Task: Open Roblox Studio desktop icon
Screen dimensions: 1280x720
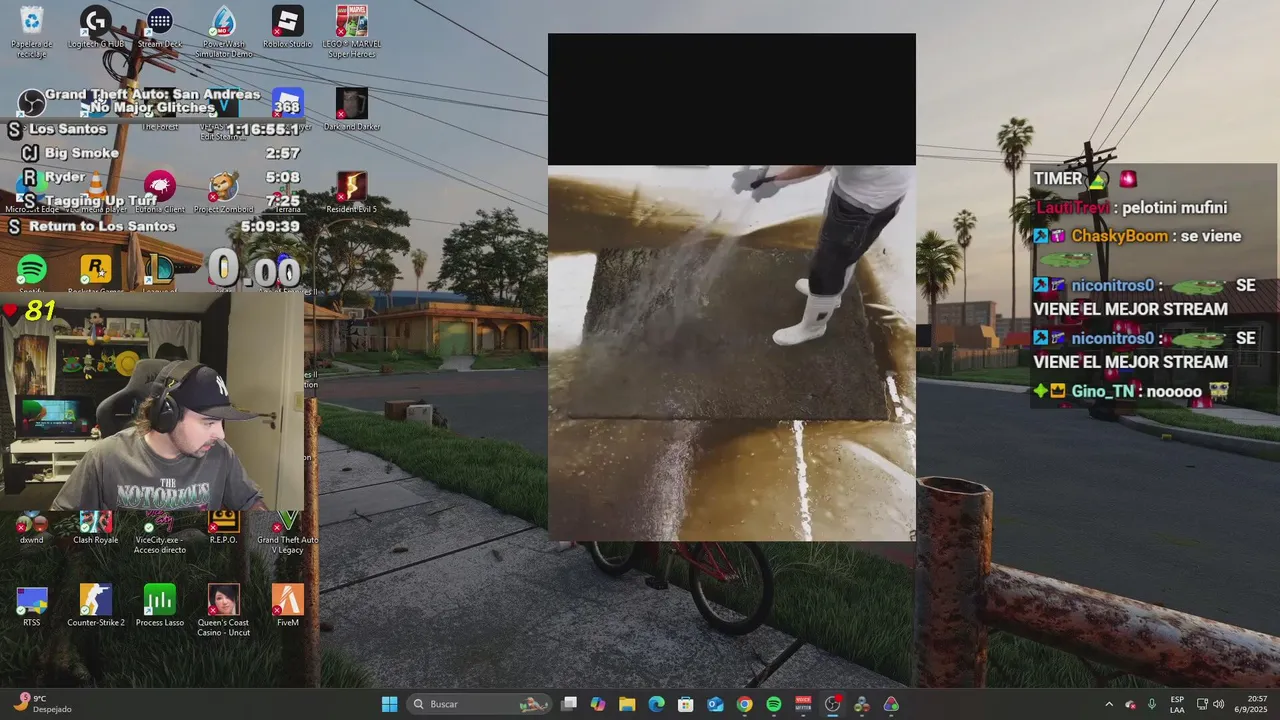Action: pos(288,28)
